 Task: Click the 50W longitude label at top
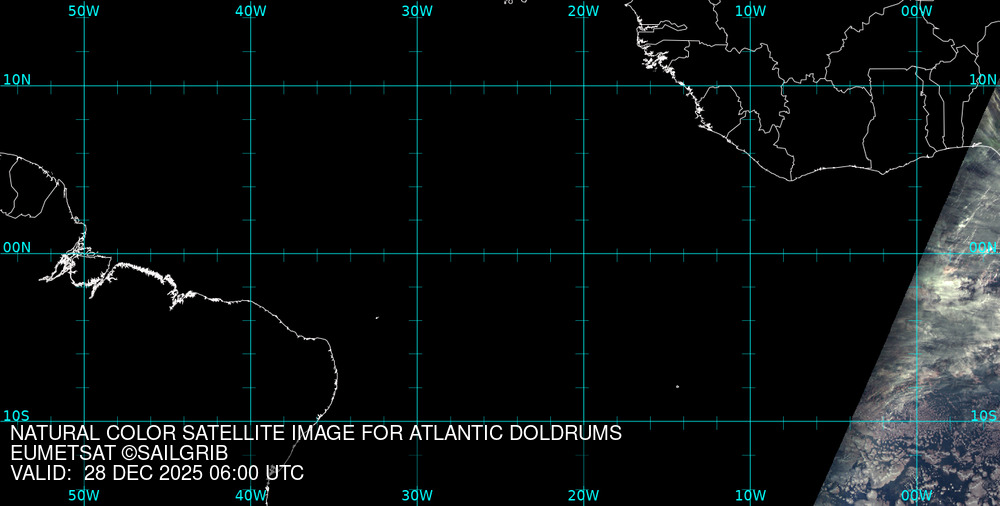click(84, 11)
